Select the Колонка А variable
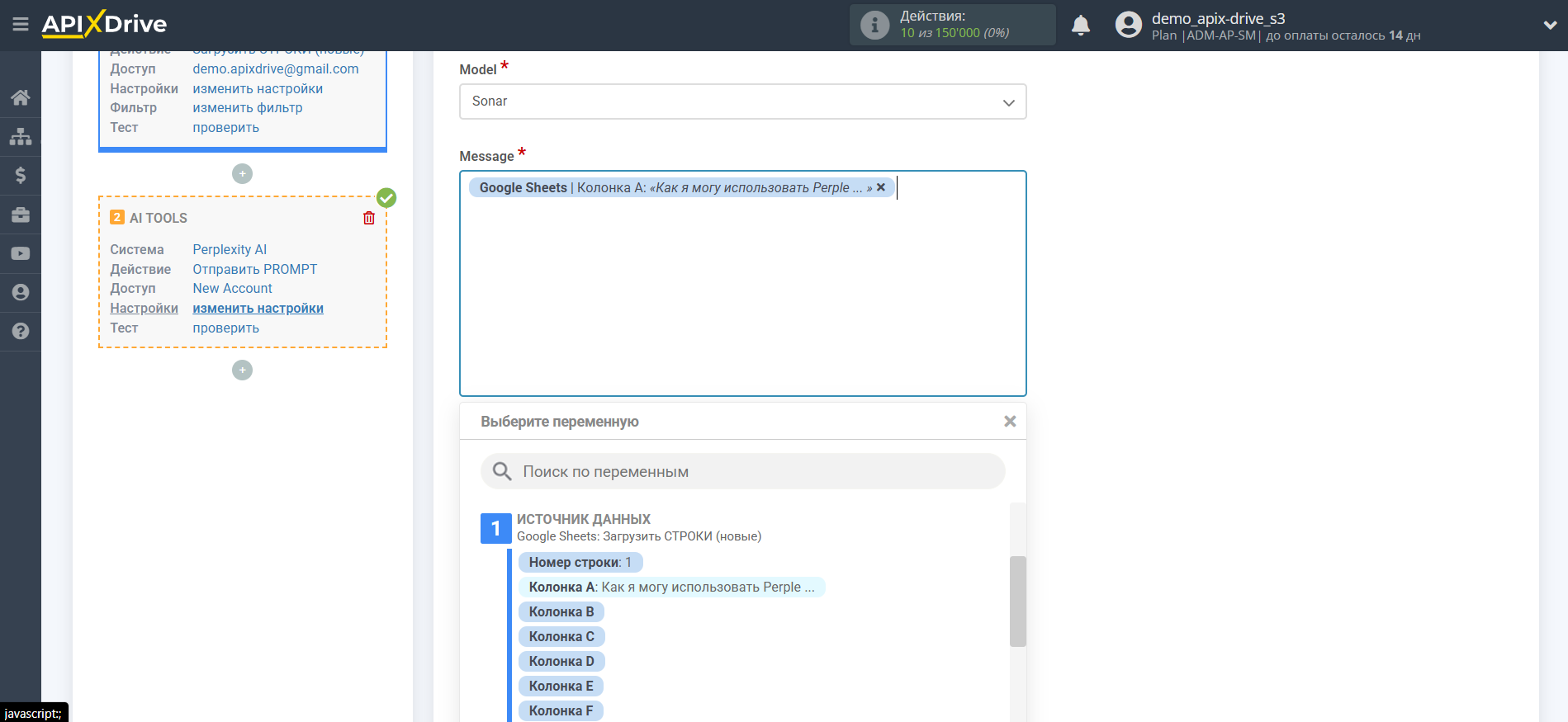Image resolution: width=1568 pixels, height=722 pixels. 672,587
